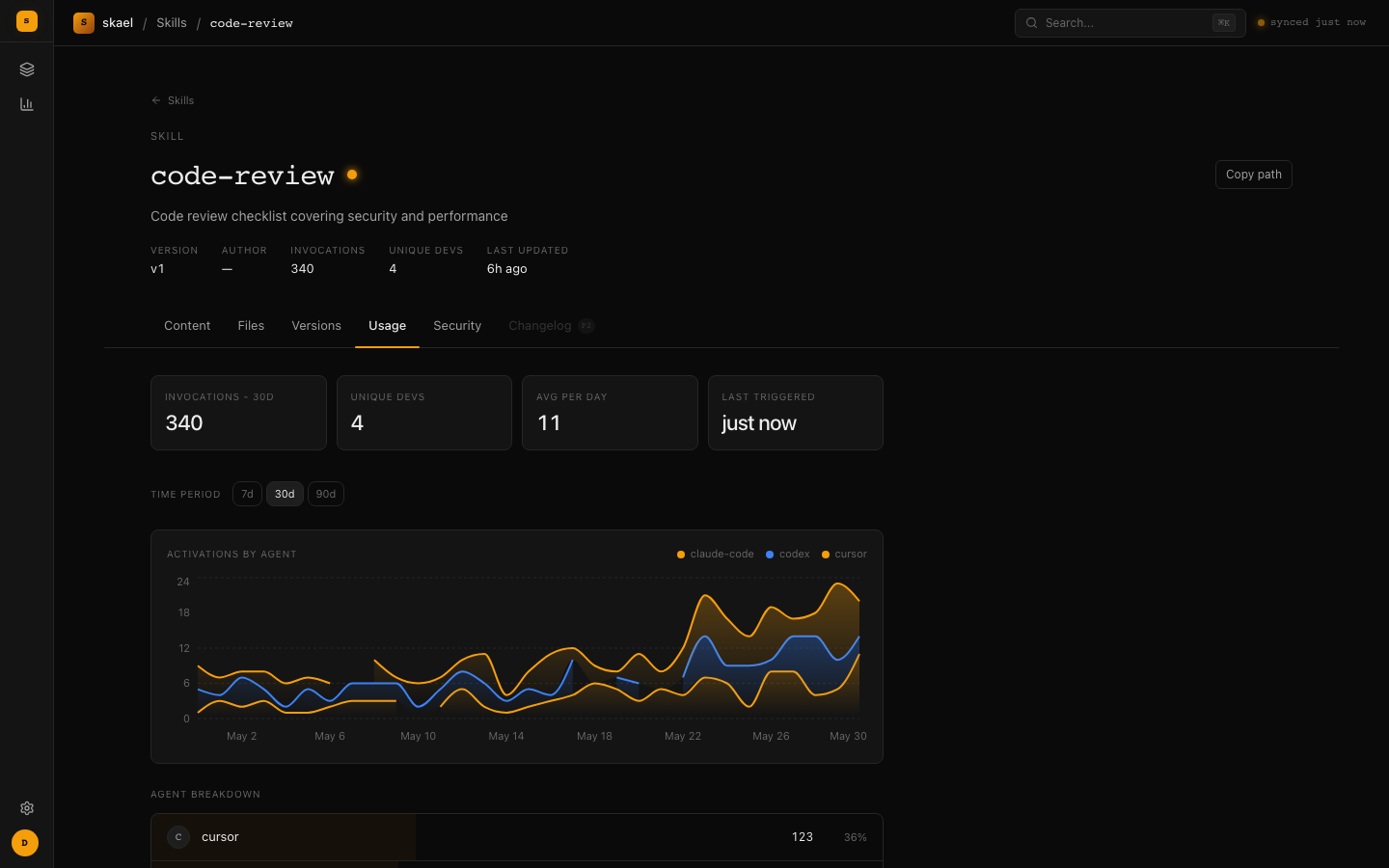This screenshot has height=868, width=1389.
Task: Open the settings gear in sidebar
Action: coord(27,808)
